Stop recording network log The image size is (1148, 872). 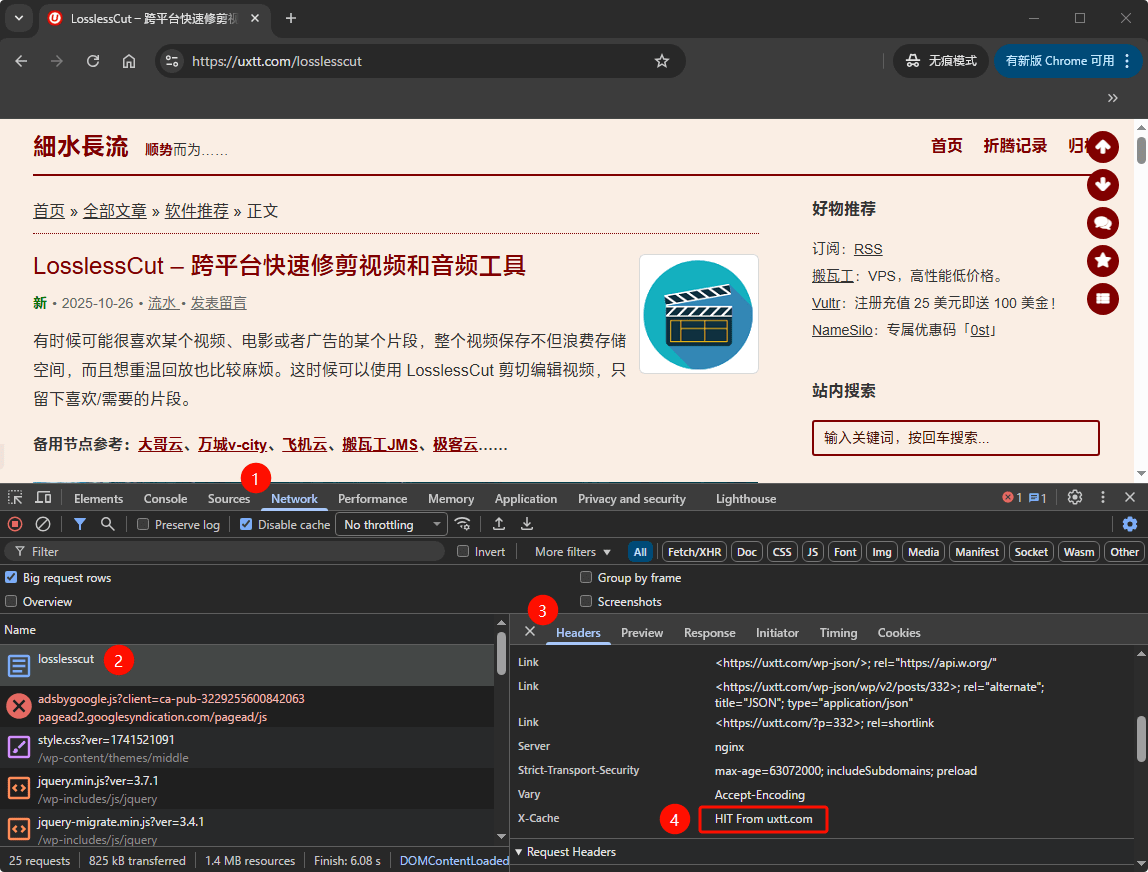[x=15, y=524]
